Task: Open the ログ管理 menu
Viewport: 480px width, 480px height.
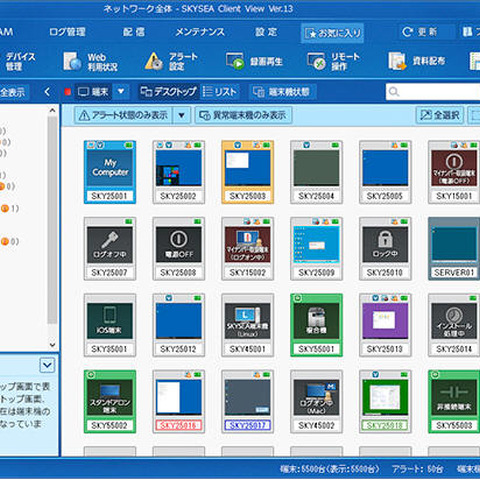Action: (x=67, y=32)
